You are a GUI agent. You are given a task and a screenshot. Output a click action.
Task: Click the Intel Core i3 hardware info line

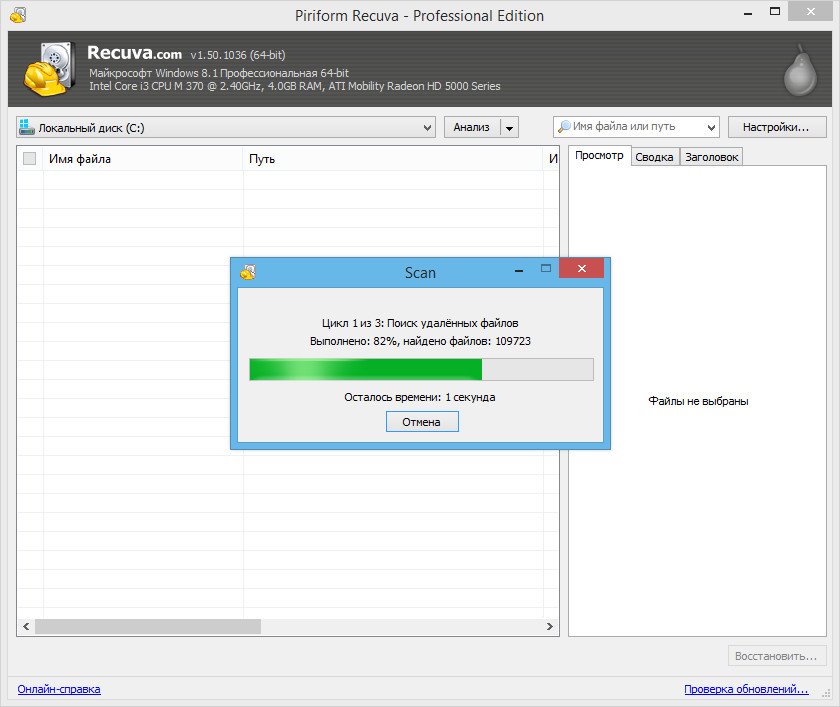[295, 86]
